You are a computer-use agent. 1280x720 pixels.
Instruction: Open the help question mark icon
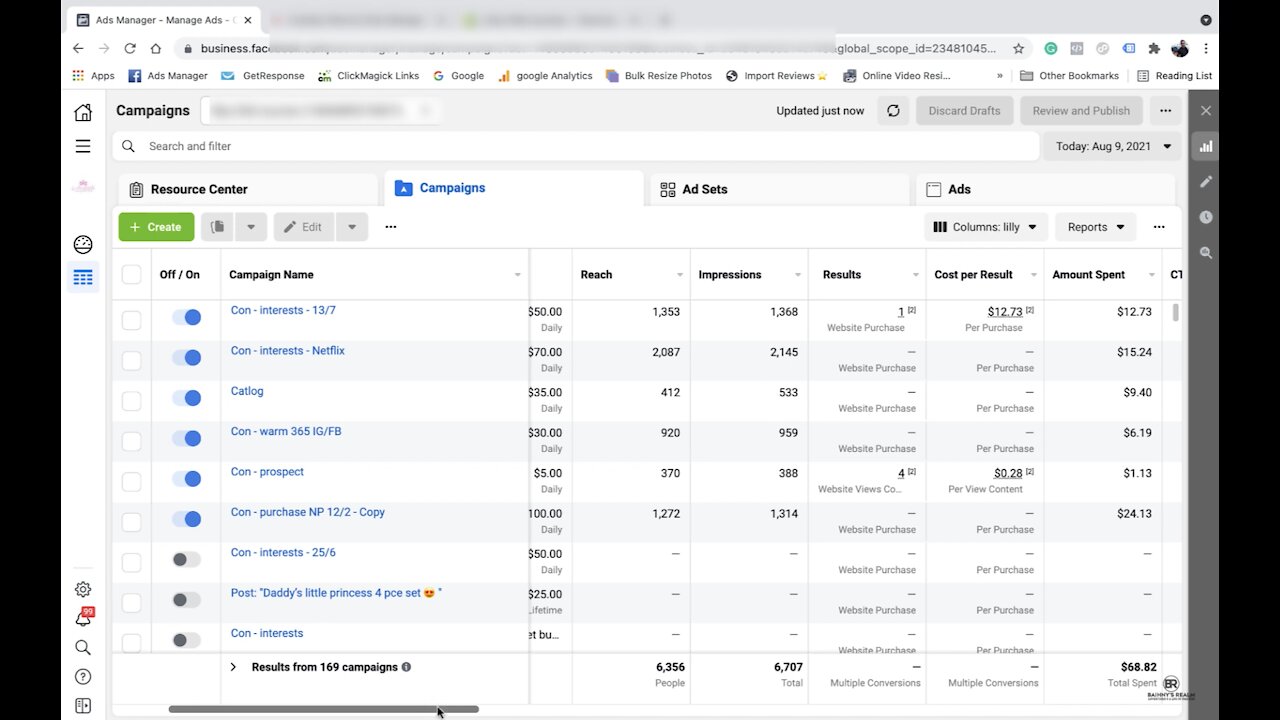83,676
